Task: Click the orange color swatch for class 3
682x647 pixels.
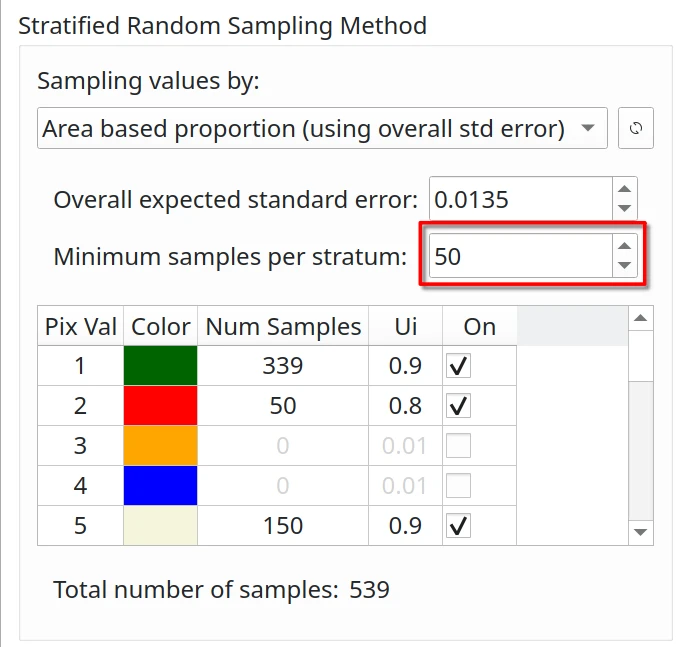Action: click(x=160, y=446)
